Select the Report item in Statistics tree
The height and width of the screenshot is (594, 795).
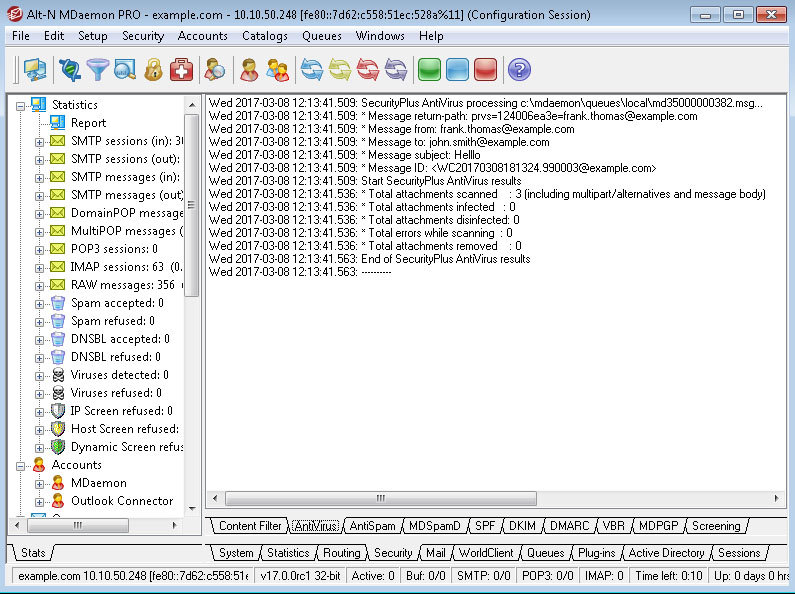click(x=88, y=123)
